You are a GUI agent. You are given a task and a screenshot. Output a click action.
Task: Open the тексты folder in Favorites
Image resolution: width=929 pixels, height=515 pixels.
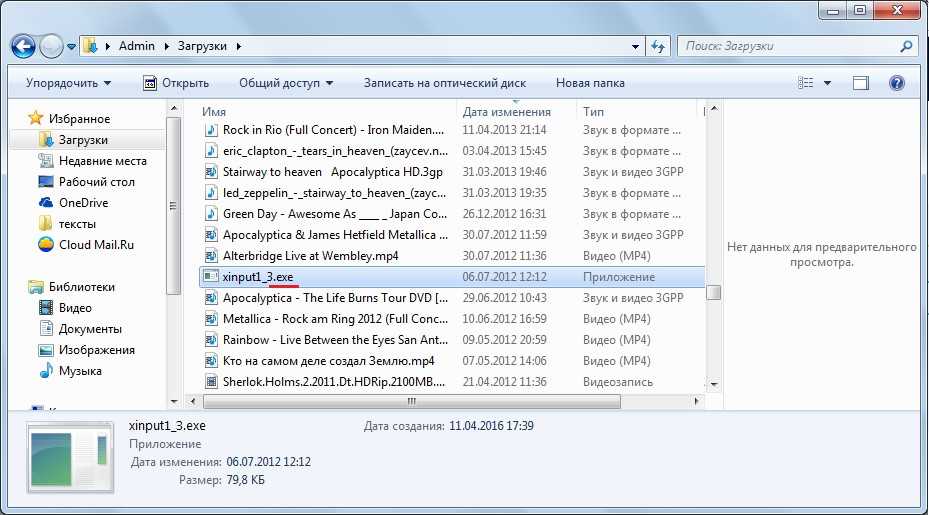pos(77,224)
